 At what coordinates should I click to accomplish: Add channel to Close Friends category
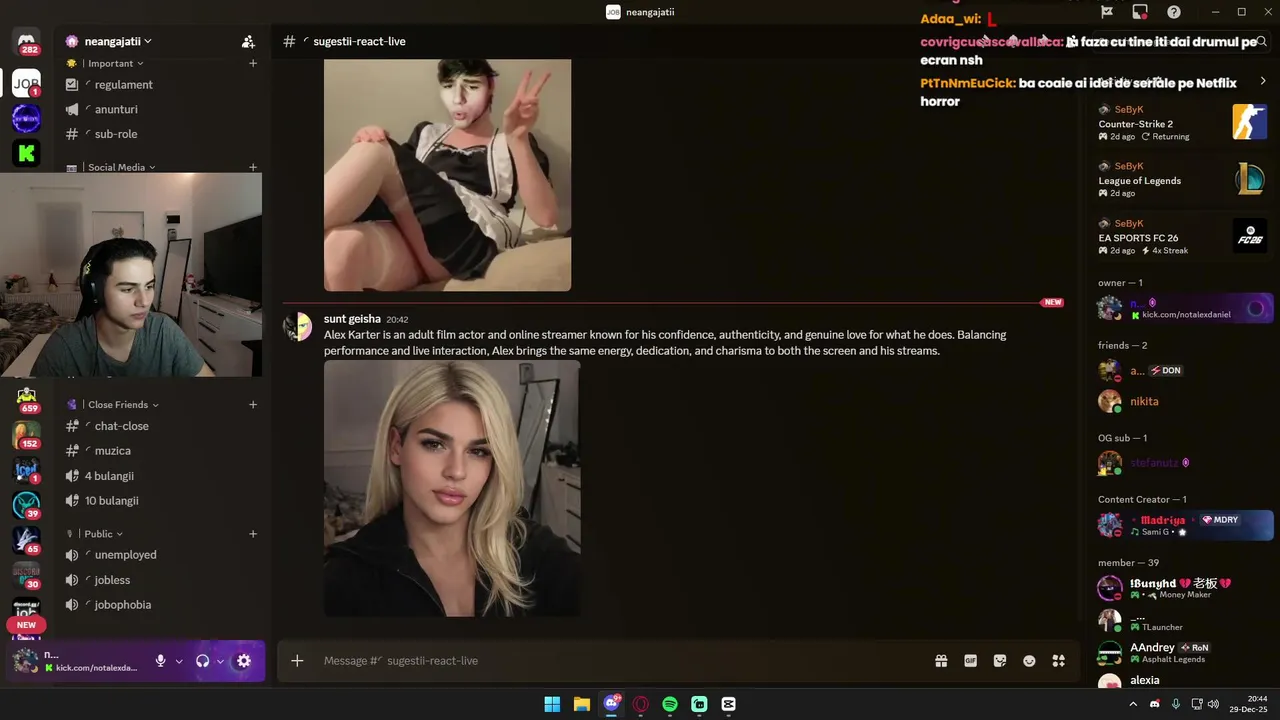pyautogui.click(x=253, y=404)
